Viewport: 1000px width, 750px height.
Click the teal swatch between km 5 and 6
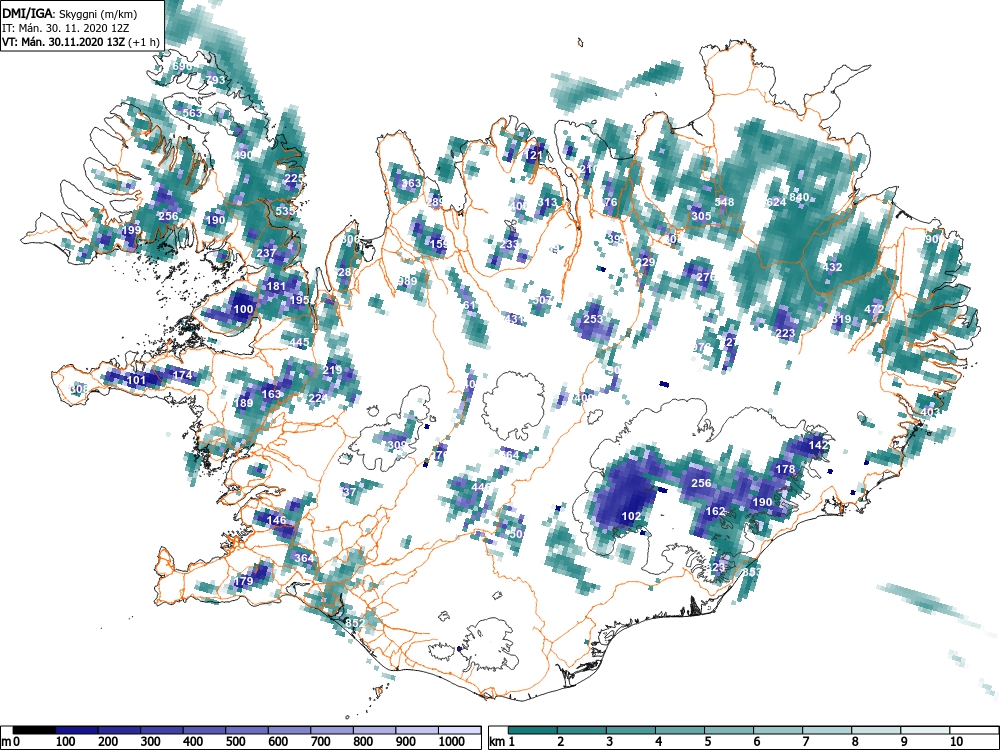(x=729, y=730)
